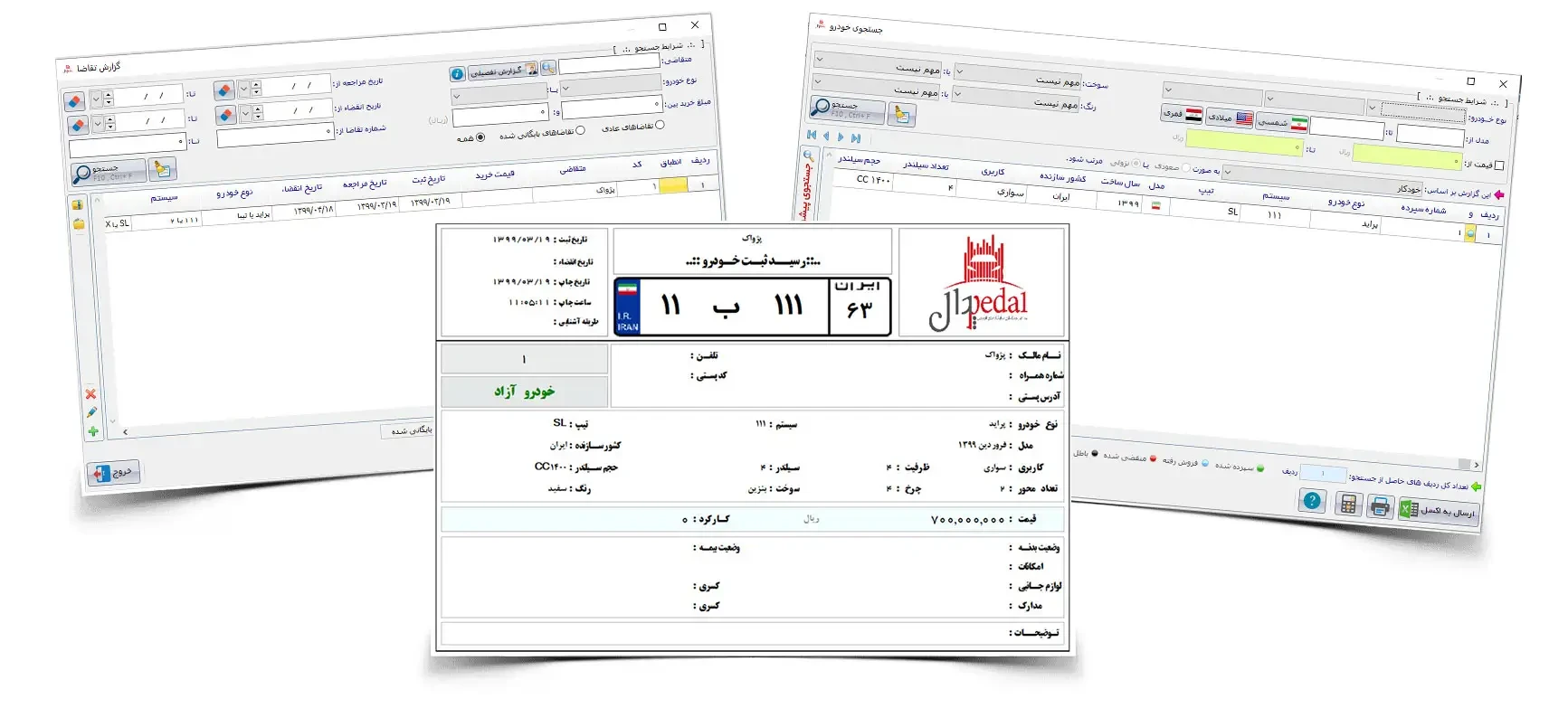This screenshot has height=708, width=1568.
Task: Click the مدل از input field in the car search window
Action: point(1430,135)
